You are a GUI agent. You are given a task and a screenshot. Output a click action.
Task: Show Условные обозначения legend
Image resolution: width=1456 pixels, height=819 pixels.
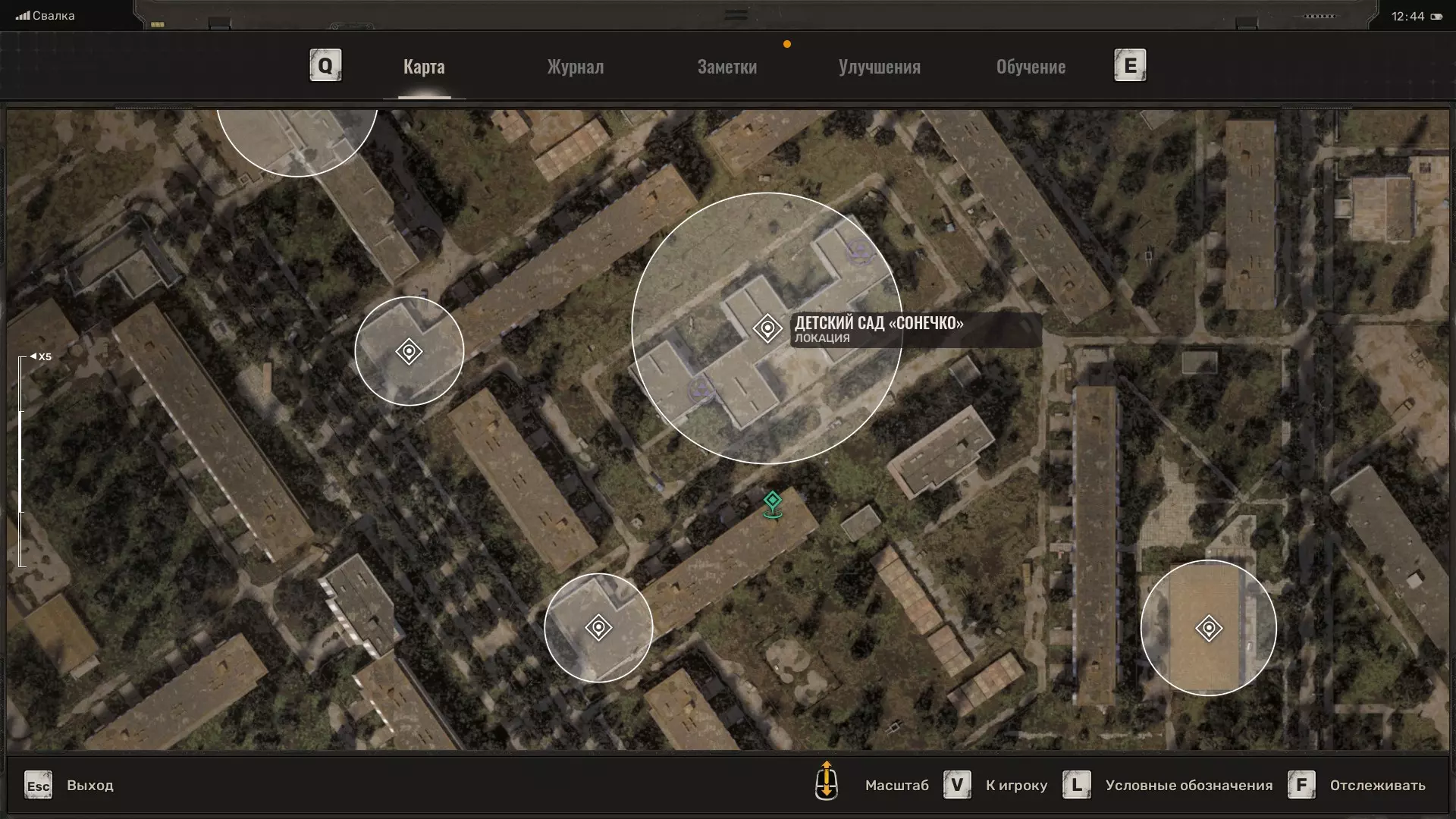[1188, 786]
